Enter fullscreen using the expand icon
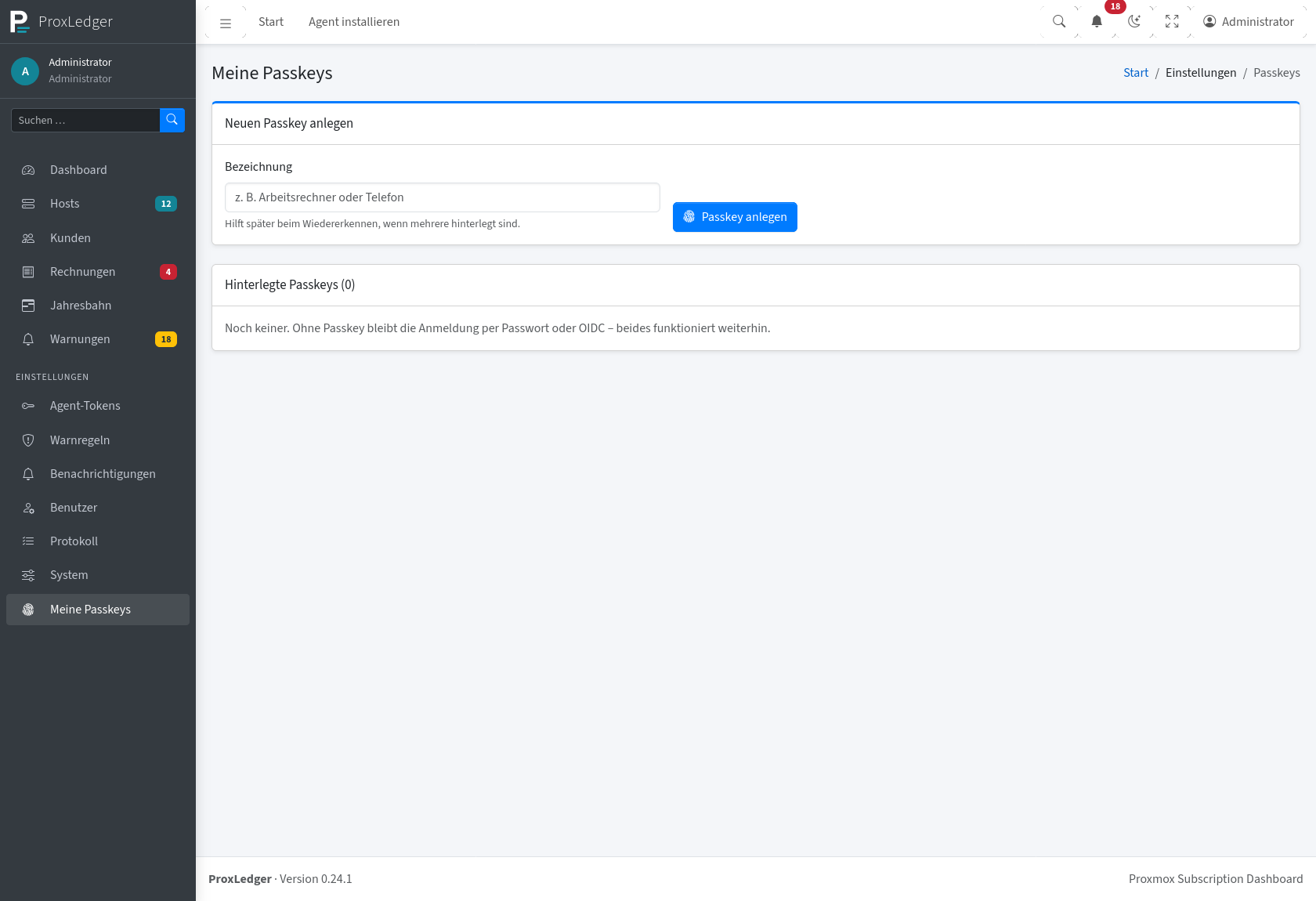This screenshot has height=901, width=1316. pos(1172,22)
